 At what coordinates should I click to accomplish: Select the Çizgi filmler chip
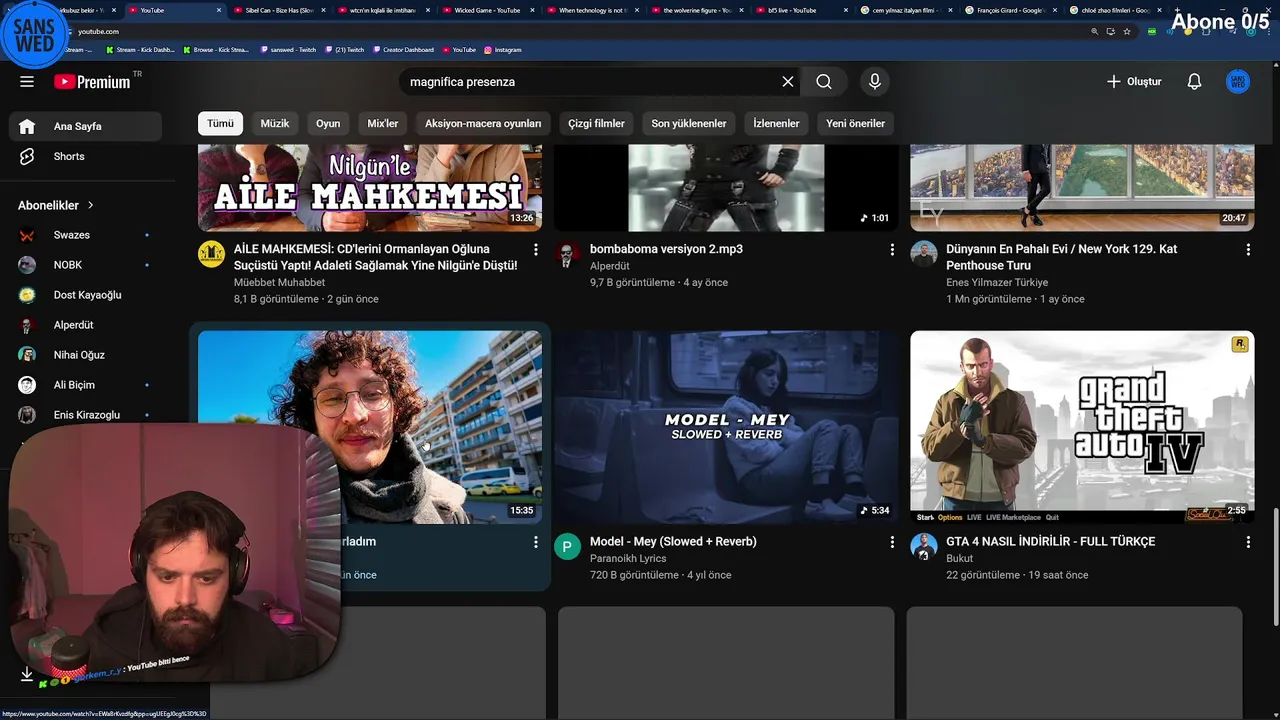[x=596, y=123]
